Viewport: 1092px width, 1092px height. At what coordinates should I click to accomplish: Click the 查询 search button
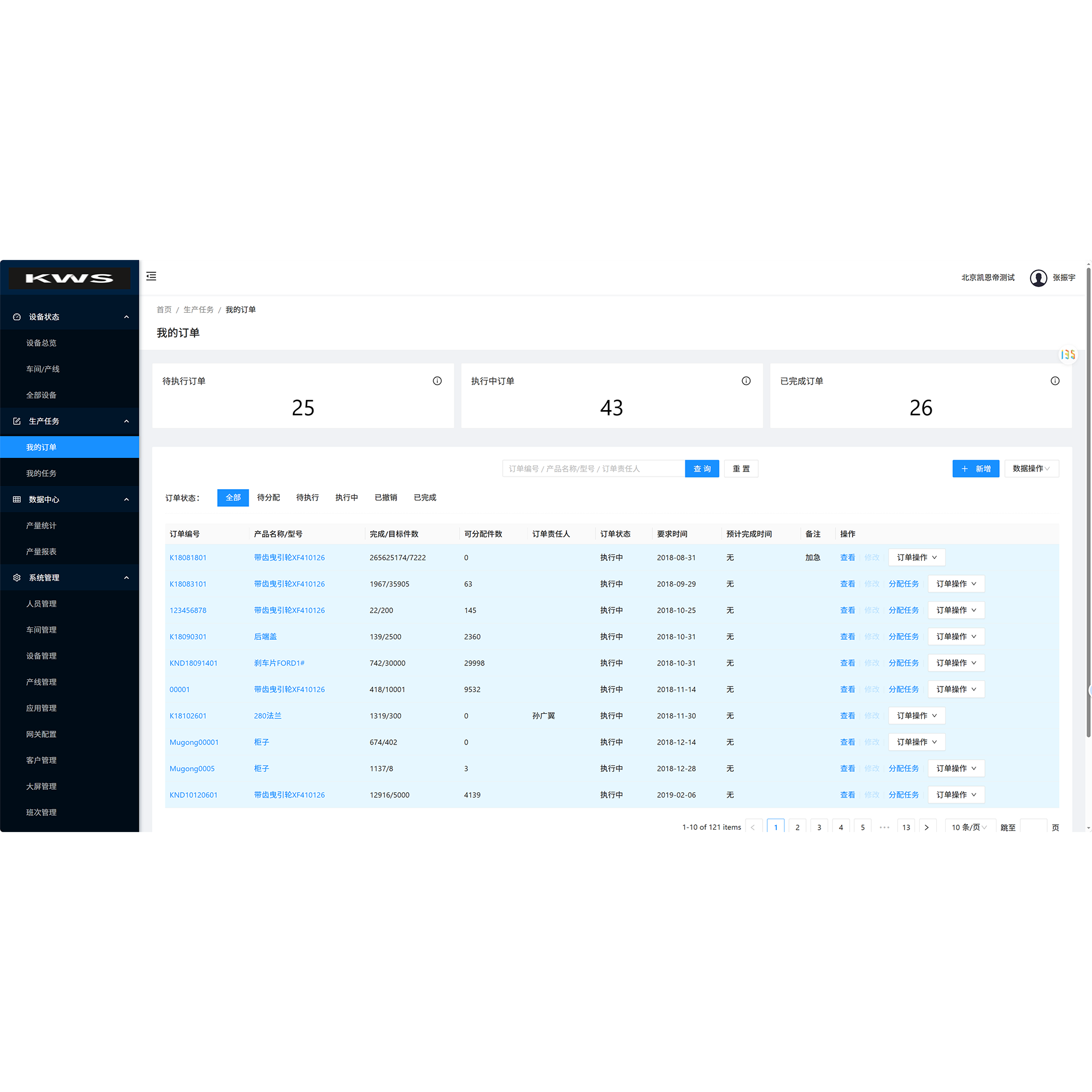[702, 469]
